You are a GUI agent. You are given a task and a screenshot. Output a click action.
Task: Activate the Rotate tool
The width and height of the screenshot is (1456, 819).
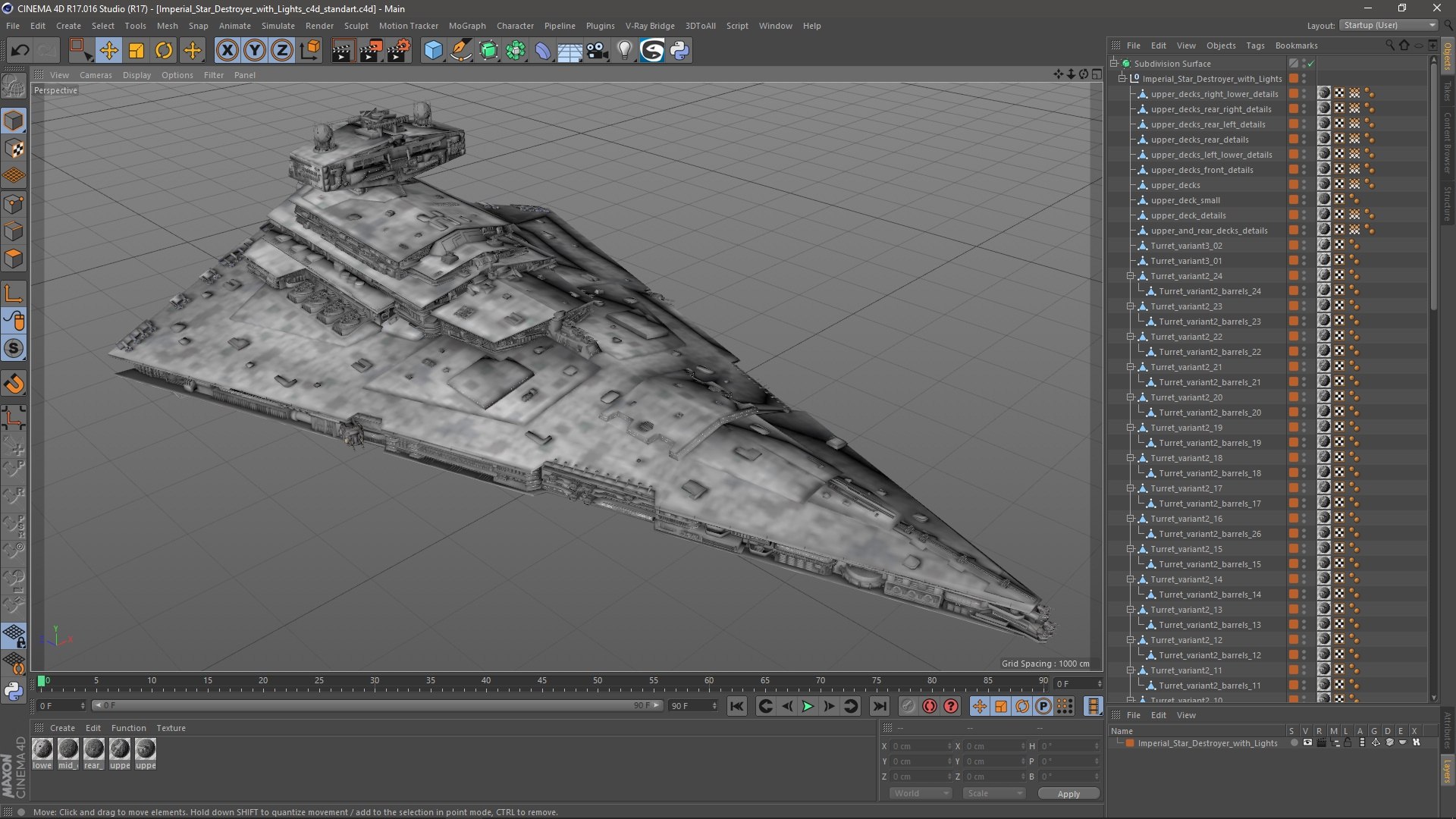(x=164, y=51)
